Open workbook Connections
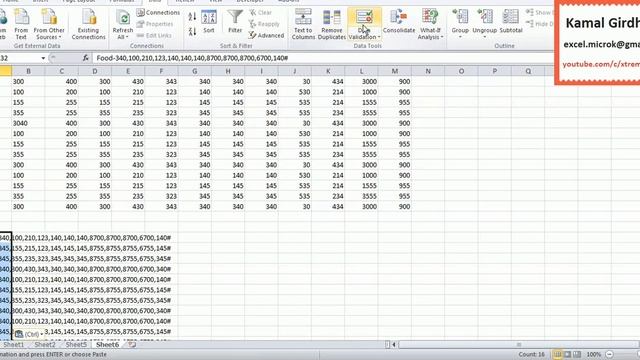Image resolution: width=640 pixels, height=360 pixels. click(158, 13)
